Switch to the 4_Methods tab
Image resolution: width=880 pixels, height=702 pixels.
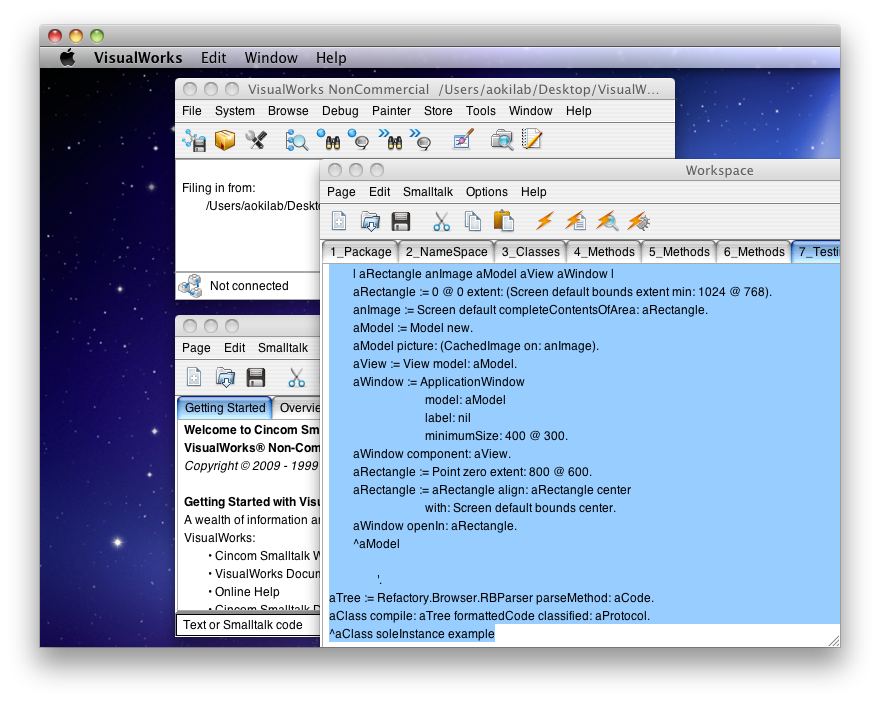604,252
